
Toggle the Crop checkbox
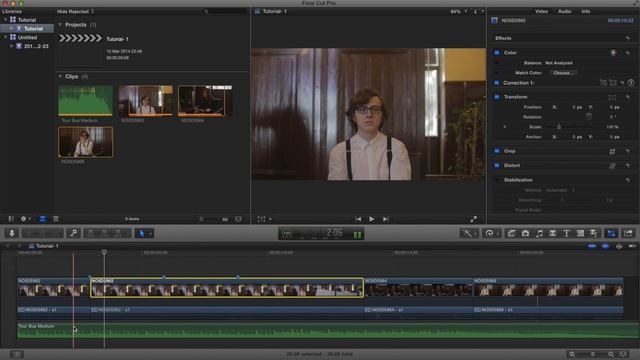coord(497,151)
